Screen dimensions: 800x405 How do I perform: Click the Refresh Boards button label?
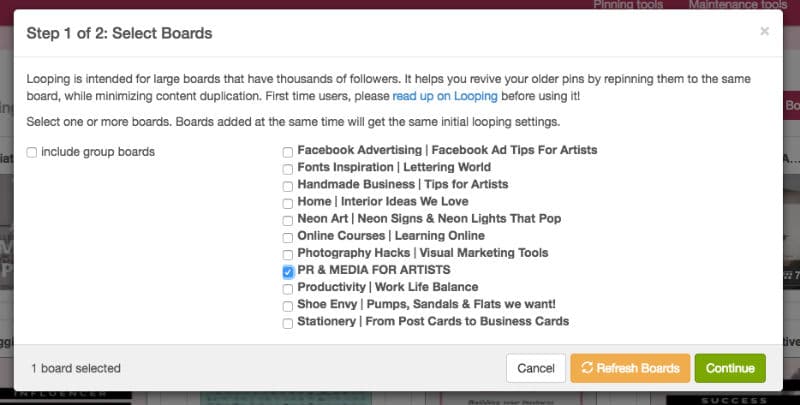[638, 368]
